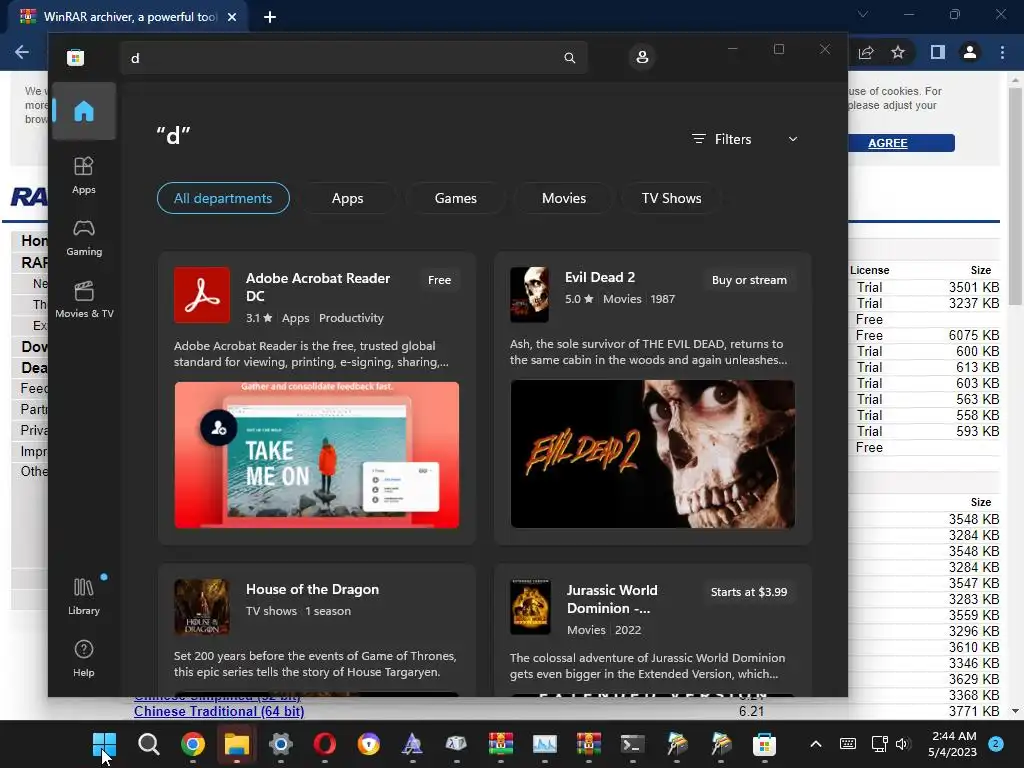Click House of the Dragon poster icon

pos(202,607)
